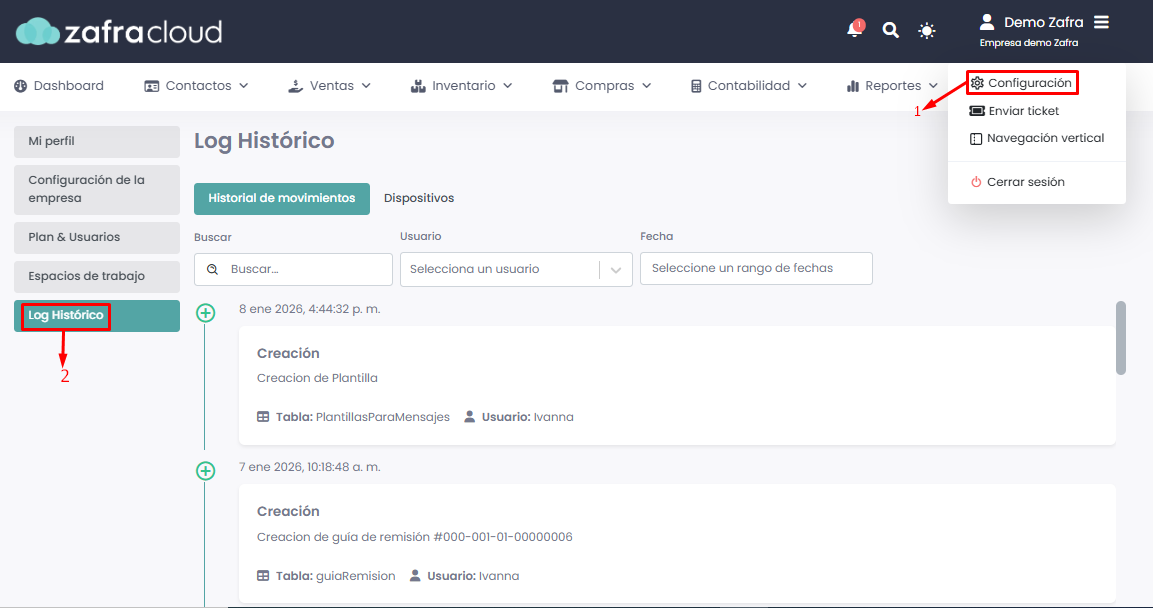
Task: Click the Ventas hand icon
Action: point(295,86)
